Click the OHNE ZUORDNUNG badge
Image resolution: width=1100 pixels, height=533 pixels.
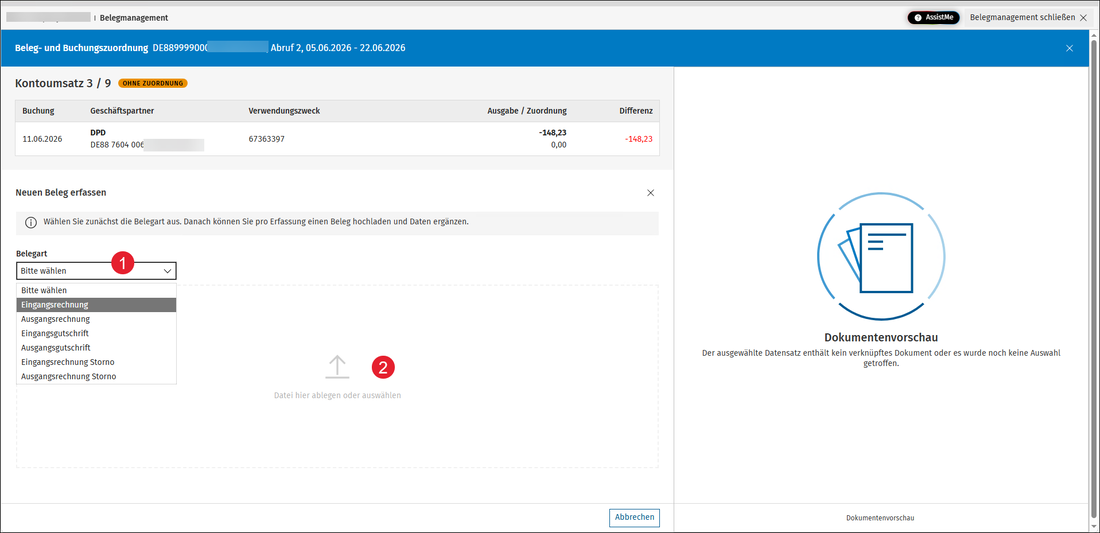[x=153, y=83]
